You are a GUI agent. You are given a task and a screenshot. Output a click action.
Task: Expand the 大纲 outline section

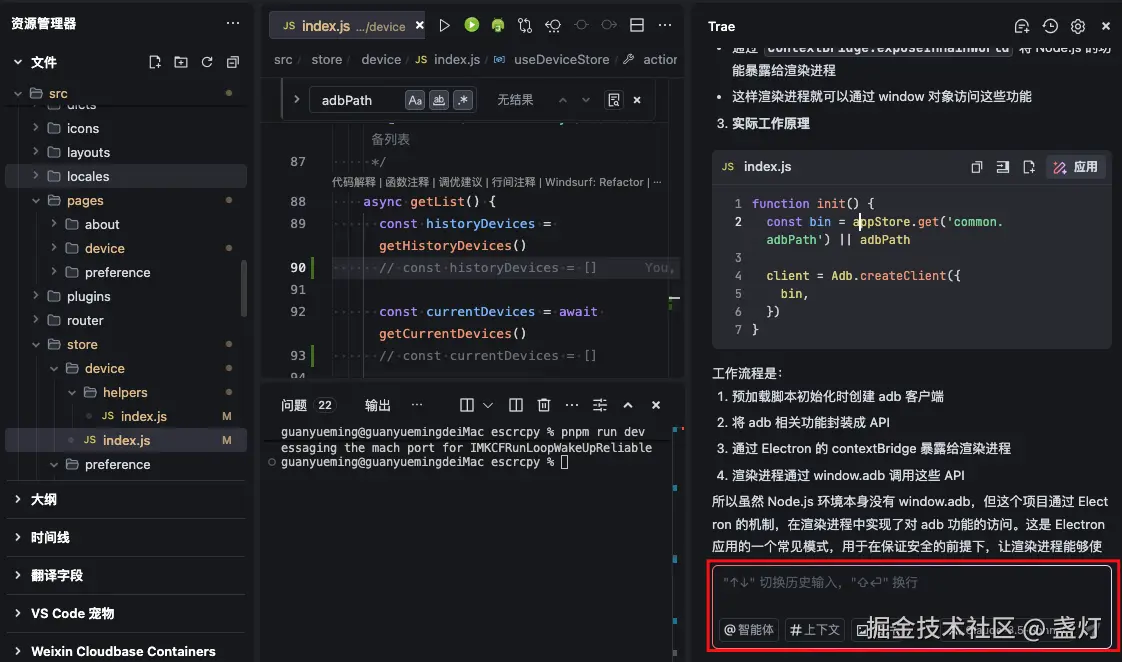pyautogui.click(x=18, y=499)
